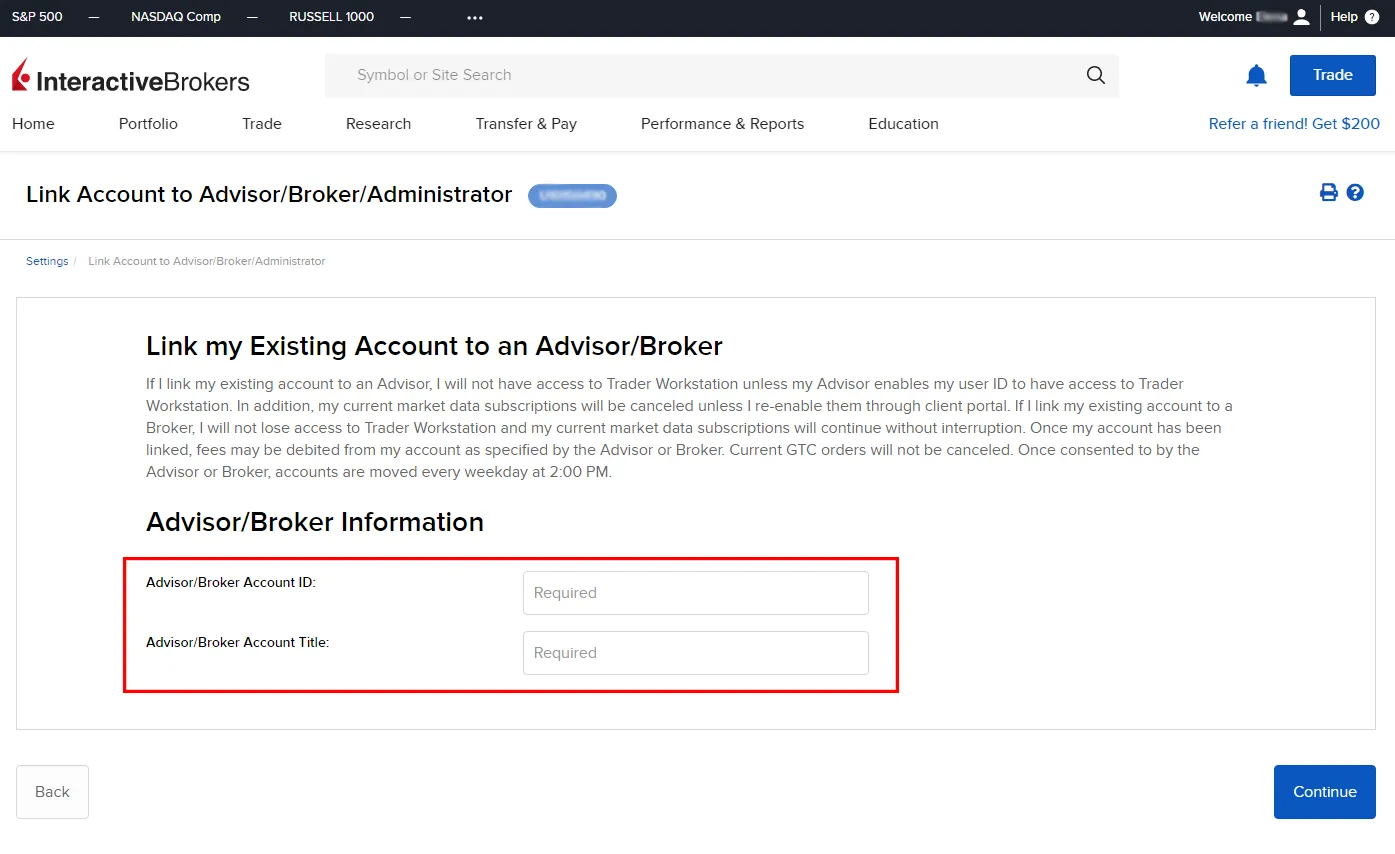1395x854 pixels.
Task: Open the Help question mark icon
Action: (x=1372, y=17)
